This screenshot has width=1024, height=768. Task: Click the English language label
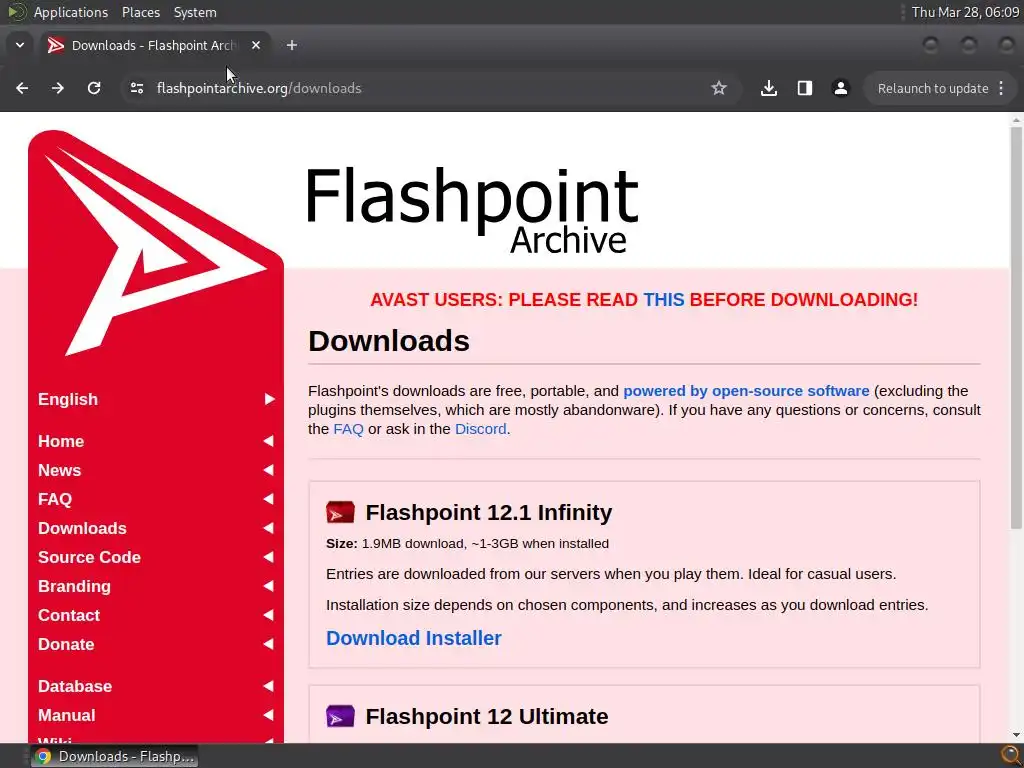pyautogui.click(x=68, y=399)
